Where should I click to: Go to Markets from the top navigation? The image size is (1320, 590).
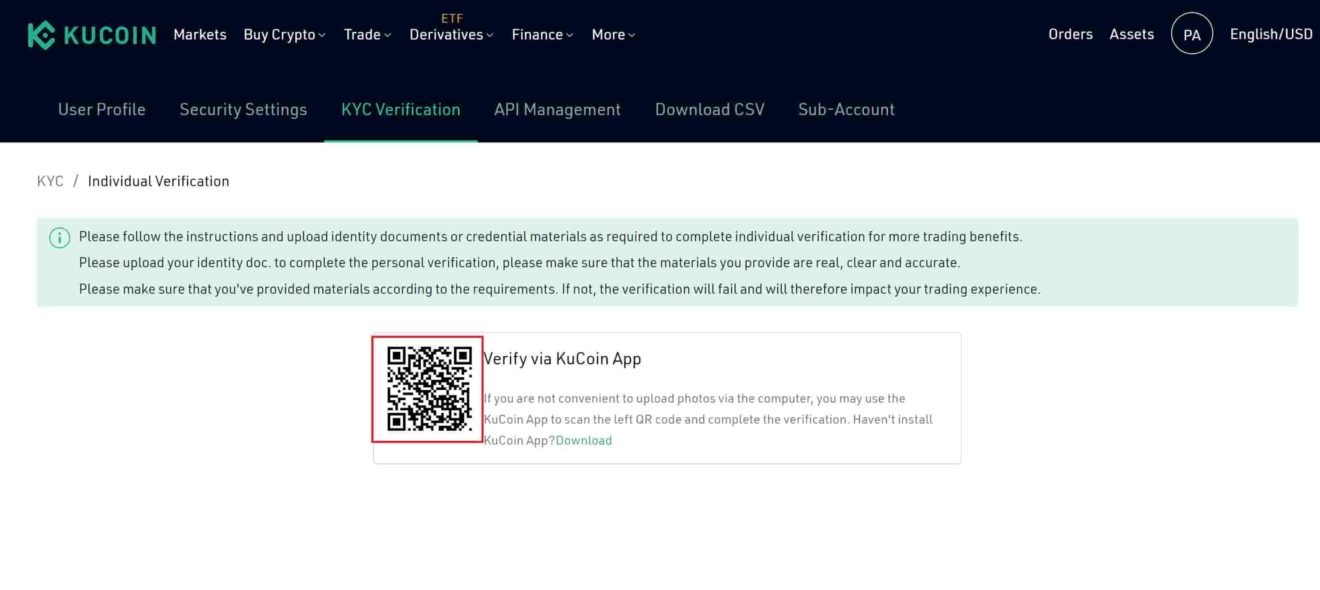click(199, 33)
